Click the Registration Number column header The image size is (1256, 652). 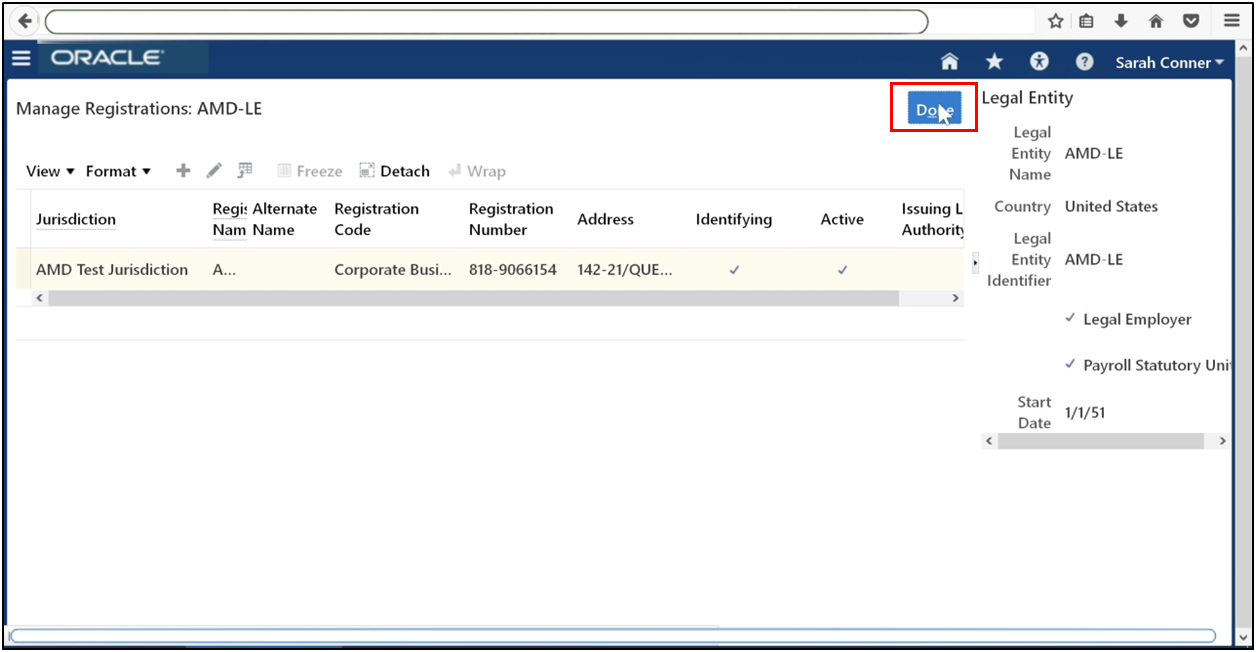(511, 219)
